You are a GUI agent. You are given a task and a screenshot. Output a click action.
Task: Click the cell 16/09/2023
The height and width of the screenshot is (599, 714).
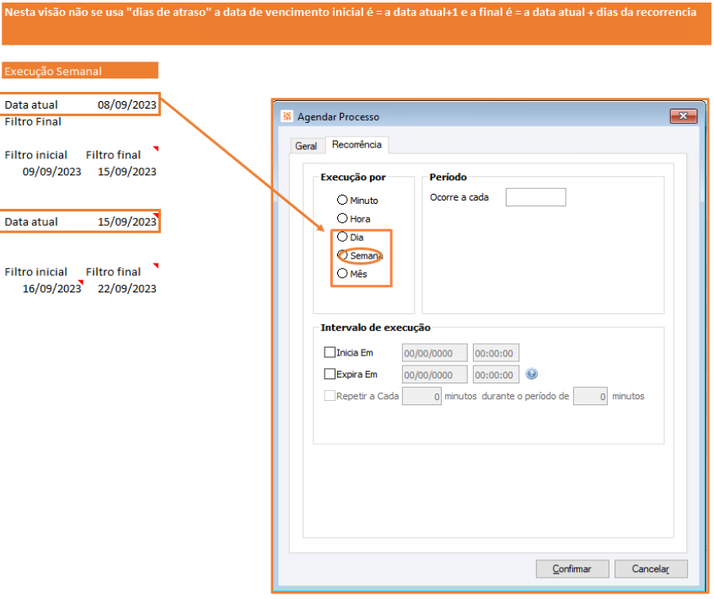52,289
